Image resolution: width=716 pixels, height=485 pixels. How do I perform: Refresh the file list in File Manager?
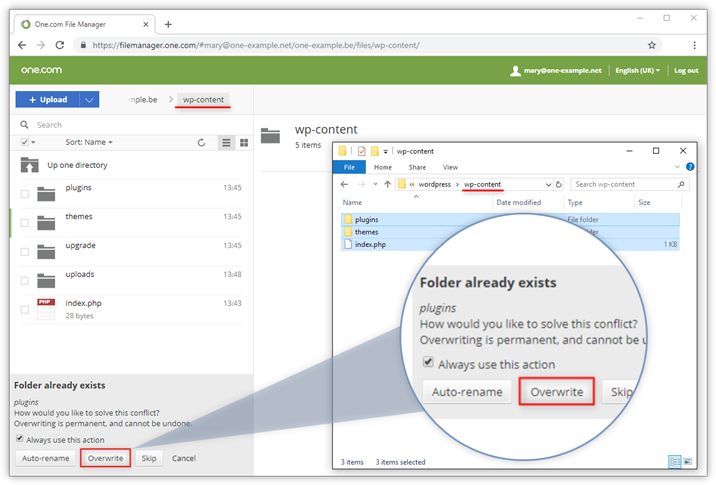(x=201, y=142)
